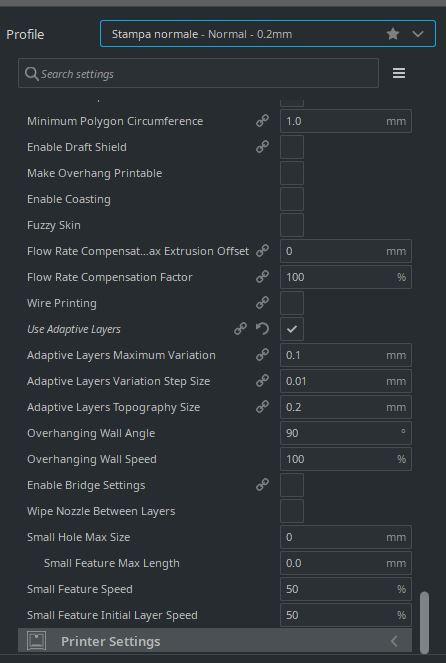The height and width of the screenshot is (663, 446).
Task: Expand the Printer Settings section arrow
Action: coord(394,641)
